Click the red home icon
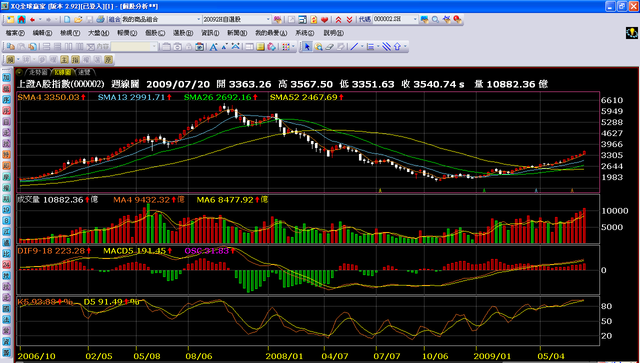This screenshot has width=640, height=363. [x=22, y=19]
